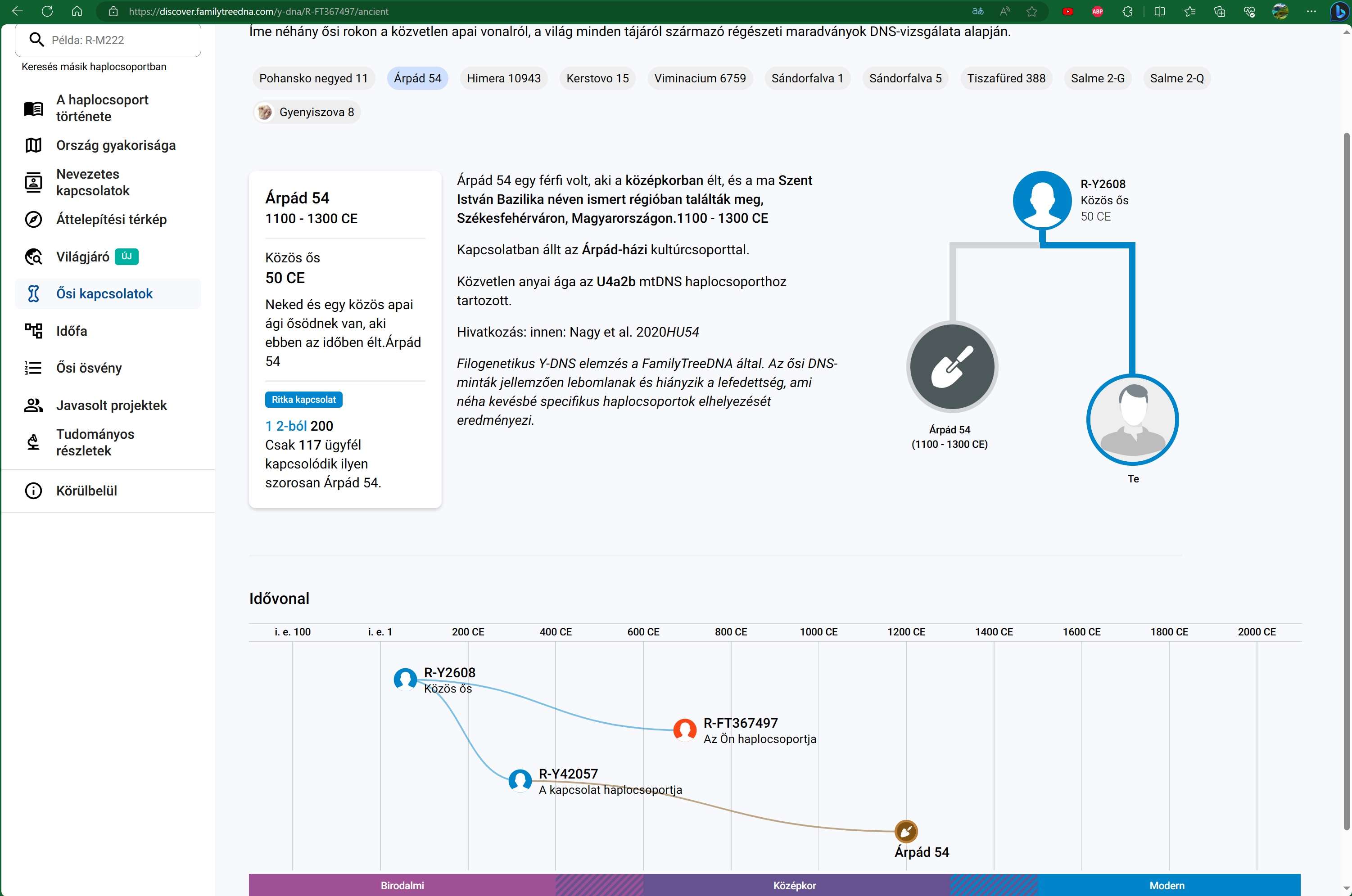Image resolution: width=1352 pixels, height=896 pixels.
Task: Click the '1 2-ből' blue text
Action: pyautogui.click(x=286, y=426)
